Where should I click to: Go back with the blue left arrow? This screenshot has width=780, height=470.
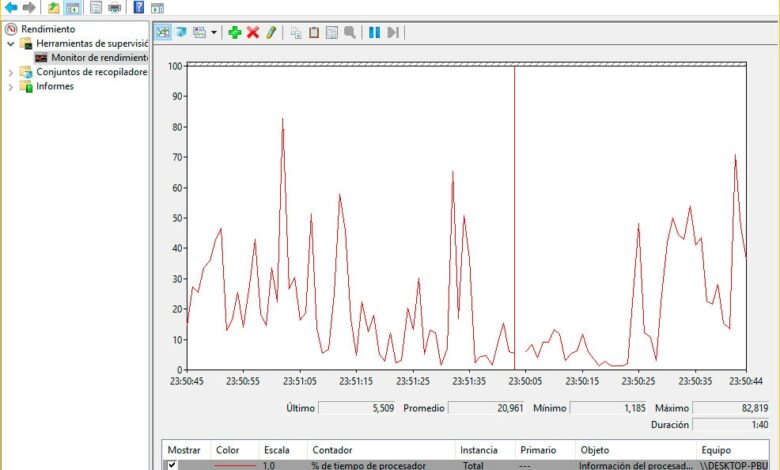click(11, 7)
